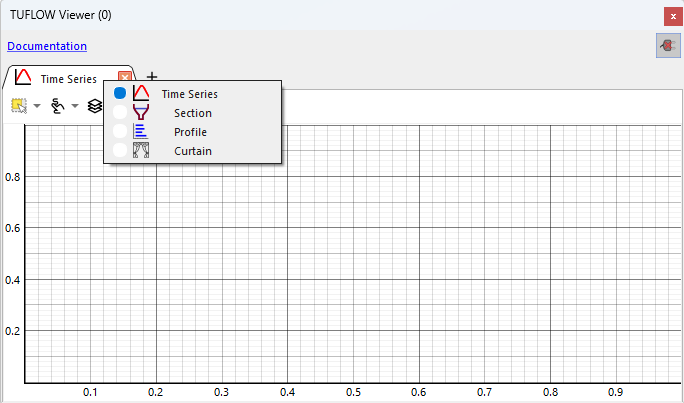Select the Profile radio button
Image resolution: width=684 pixels, height=403 pixels.
(x=120, y=131)
